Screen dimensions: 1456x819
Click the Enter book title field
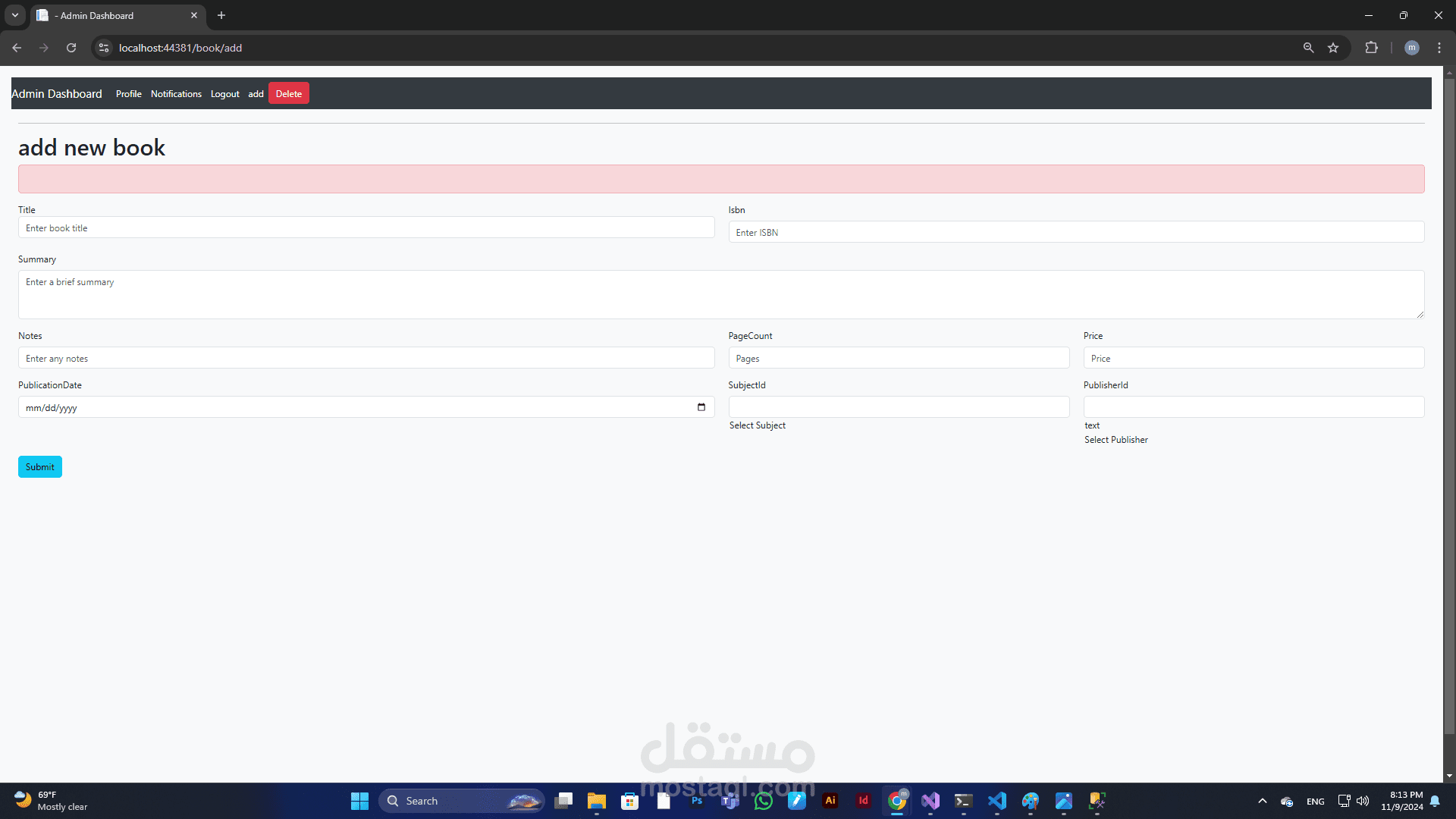click(x=366, y=228)
